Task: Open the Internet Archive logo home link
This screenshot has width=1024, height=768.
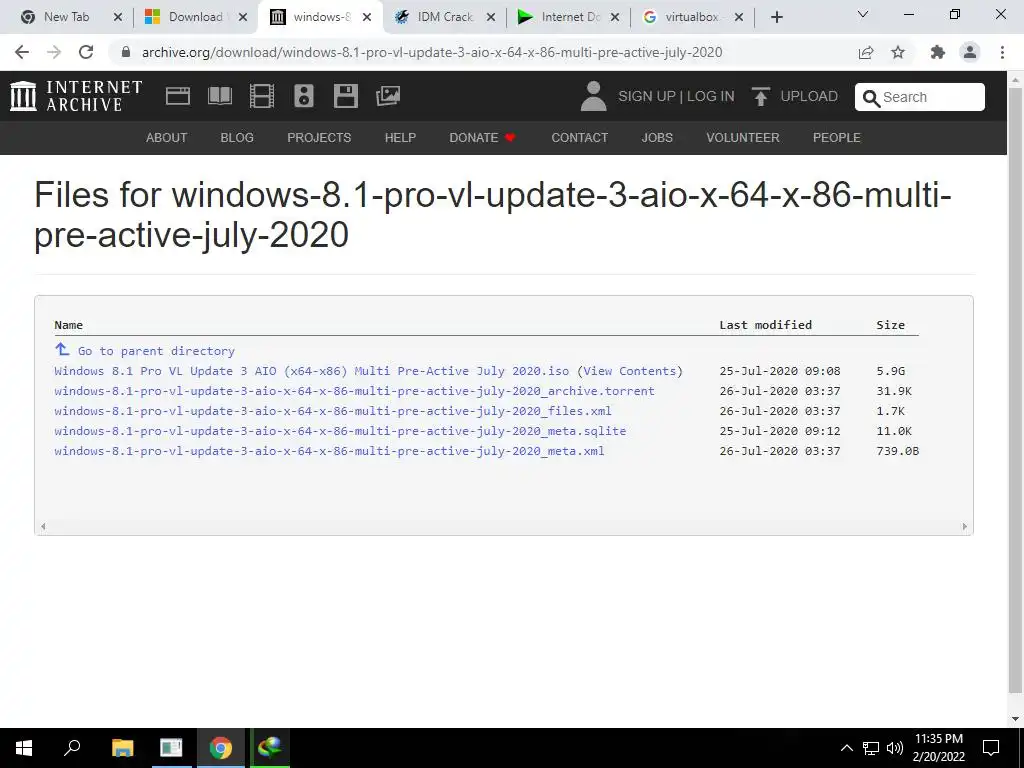Action: coord(76,96)
